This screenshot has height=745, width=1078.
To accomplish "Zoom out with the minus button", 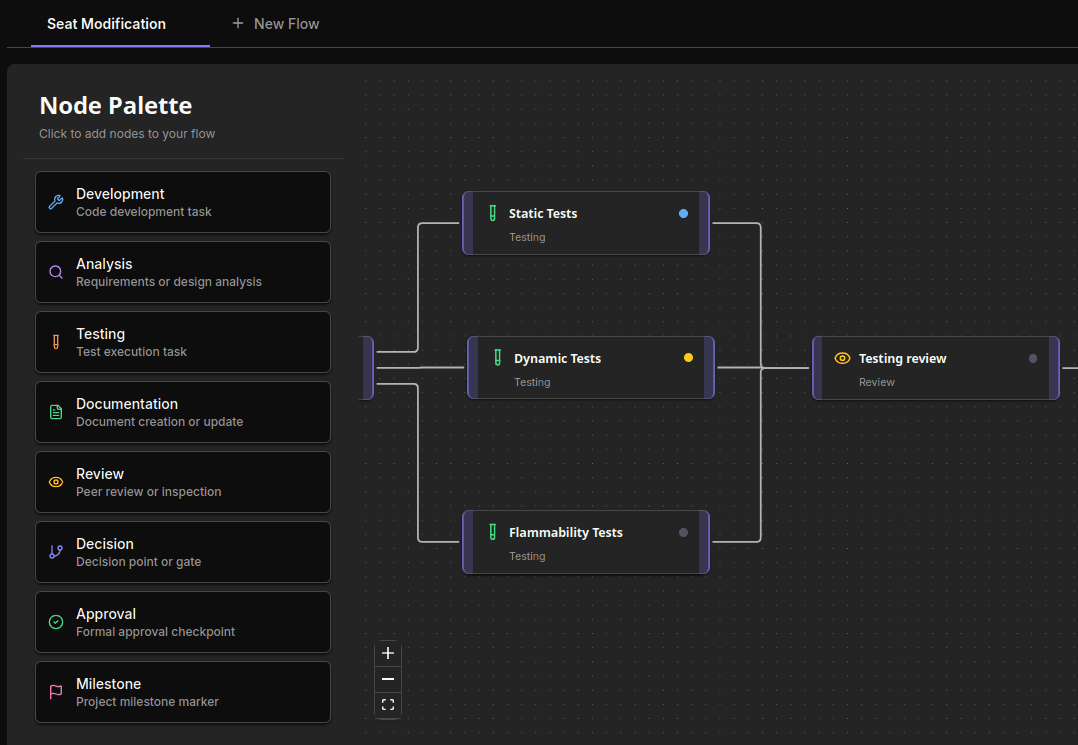I will pyautogui.click(x=388, y=679).
